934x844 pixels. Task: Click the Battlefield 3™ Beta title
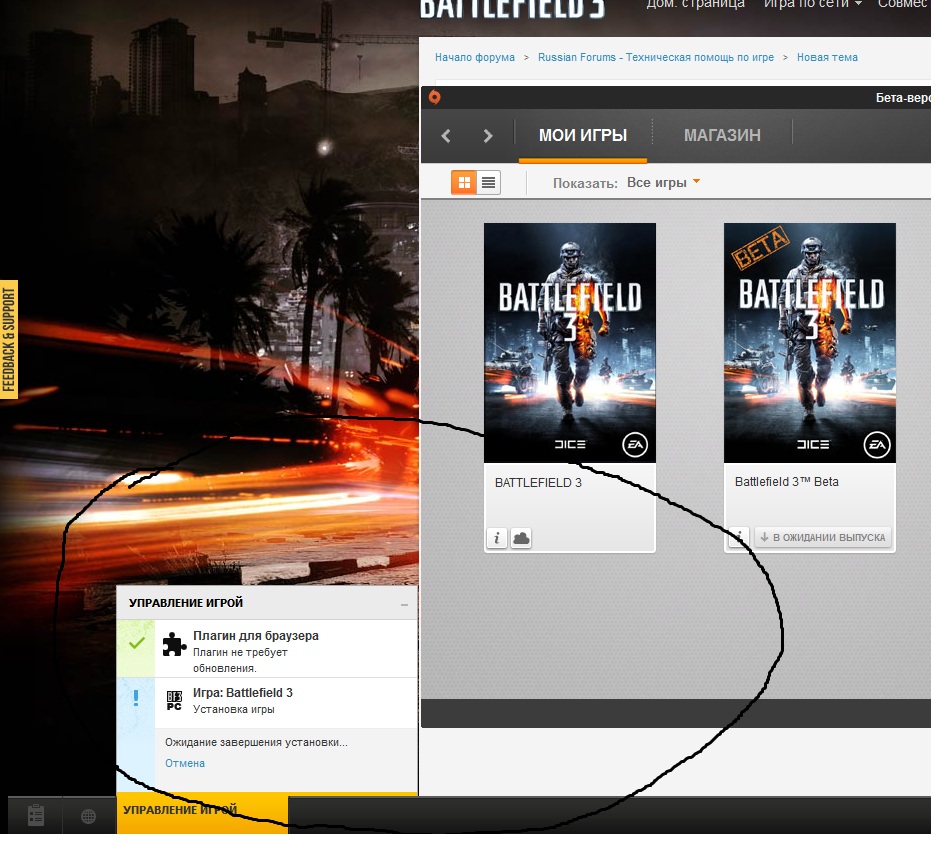786,482
